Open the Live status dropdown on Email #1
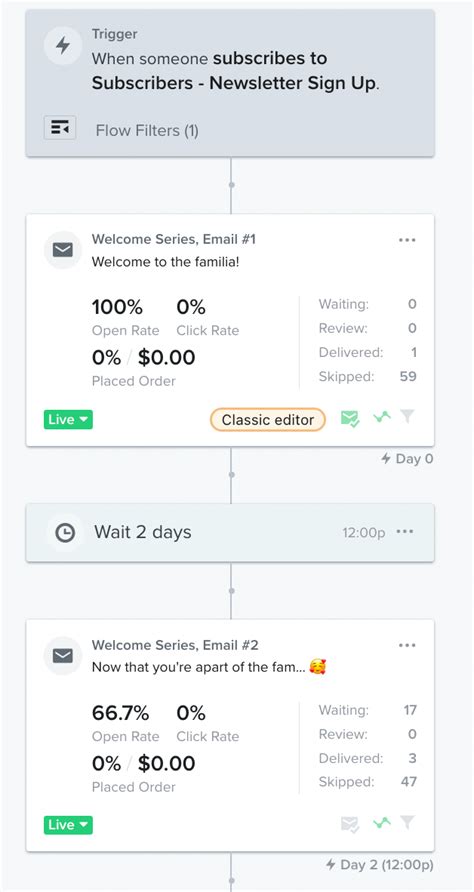 tap(68, 420)
